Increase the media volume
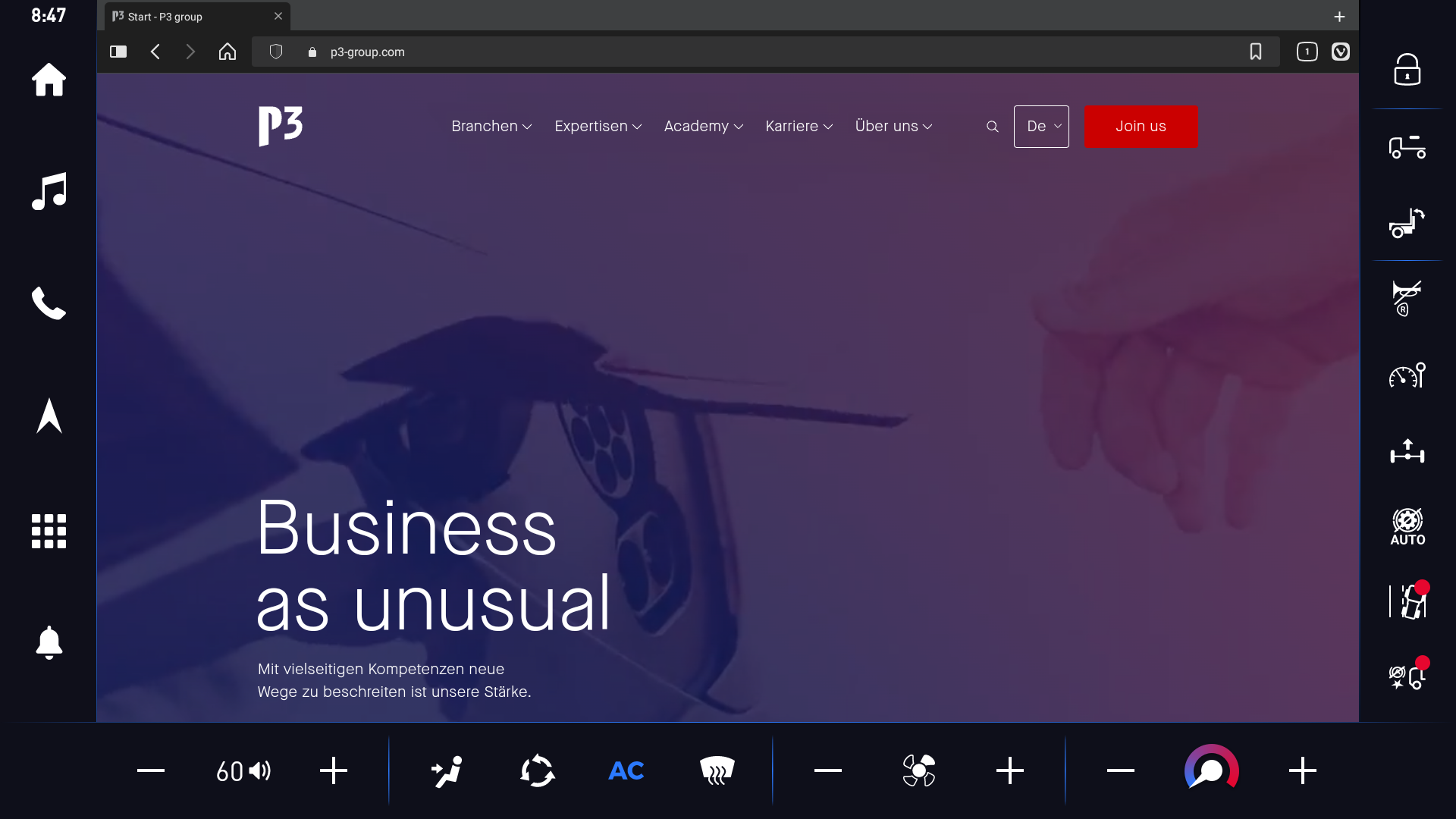This screenshot has height=819, width=1456. [333, 770]
